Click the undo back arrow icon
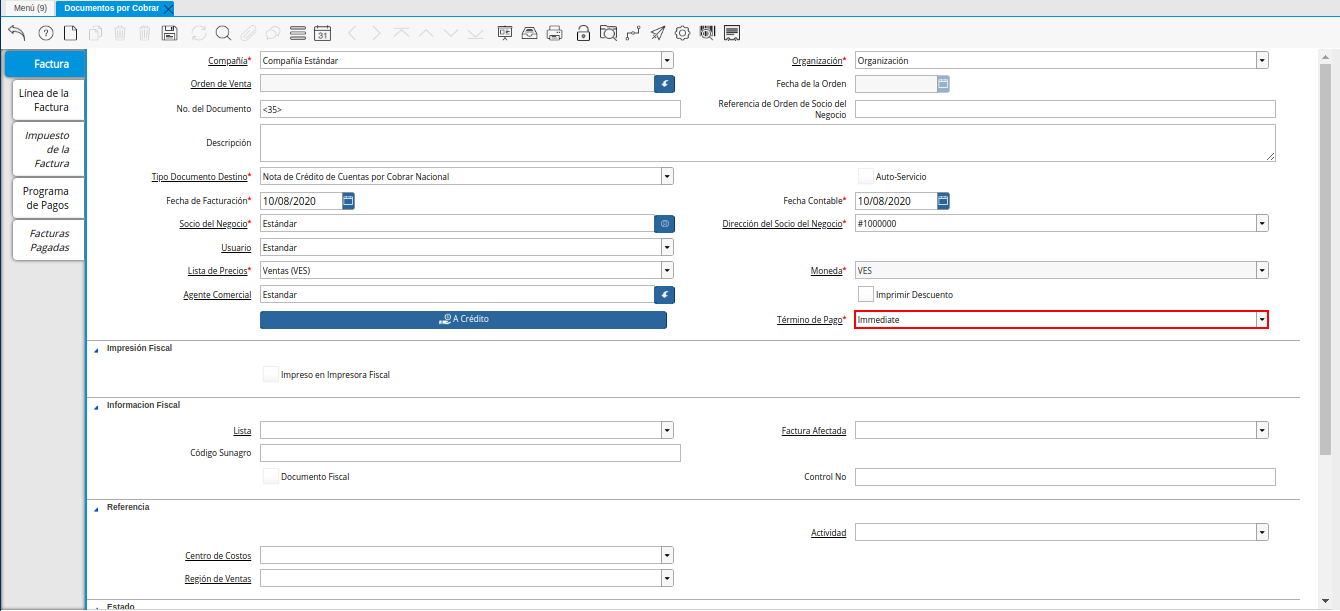1340x611 pixels. point(16,33)
